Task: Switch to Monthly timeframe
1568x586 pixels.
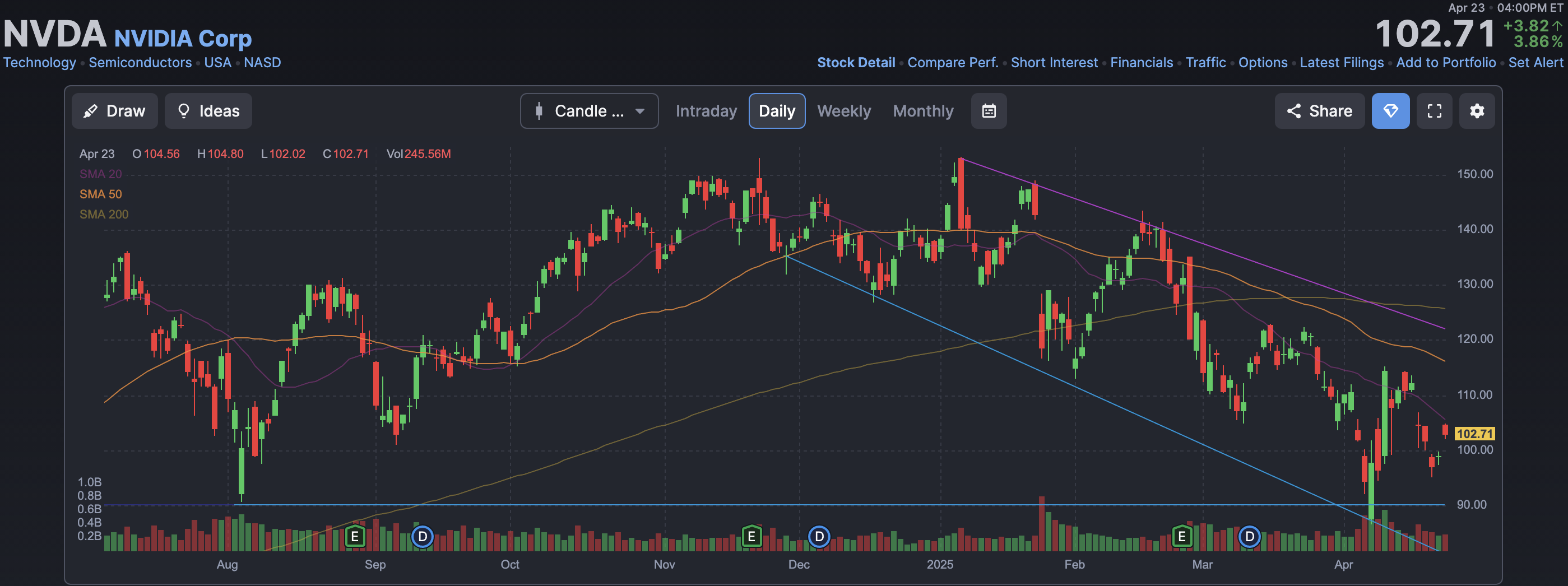Action: click(923, 111)
